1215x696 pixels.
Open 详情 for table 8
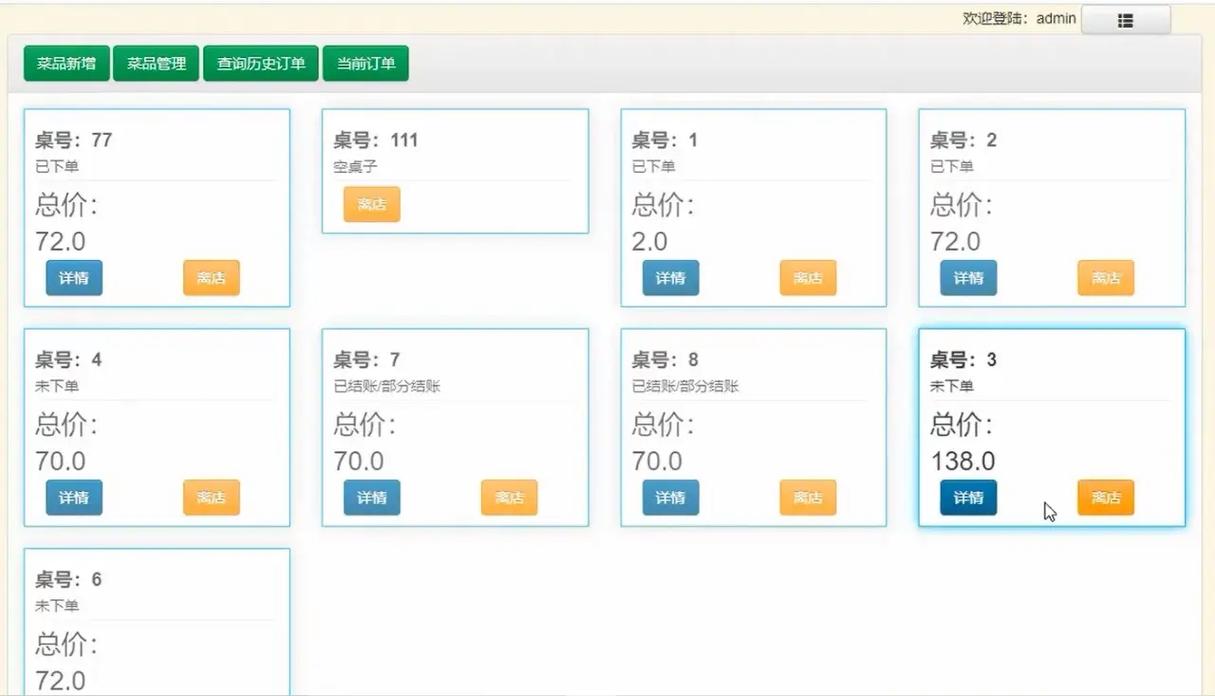[670, 497]
